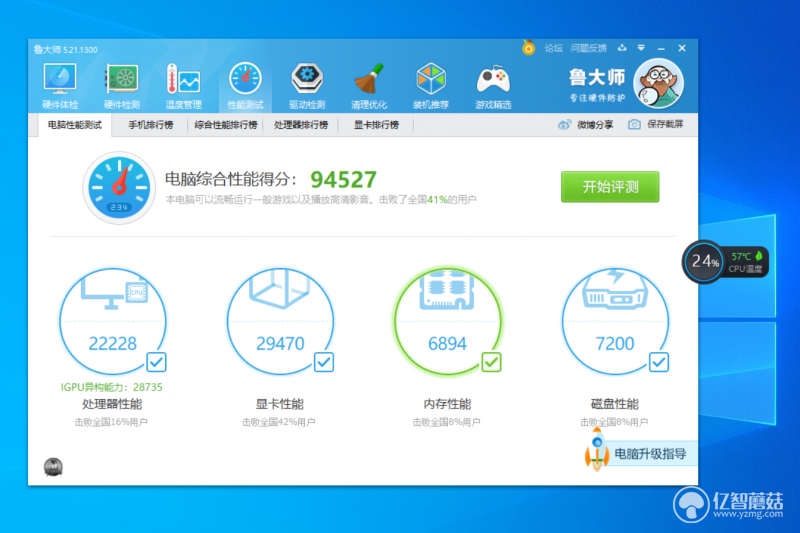Open the title bar dropdown menu arrow
Image resolution: width=800 pixels, height=533 pixels.
(641, 48)
